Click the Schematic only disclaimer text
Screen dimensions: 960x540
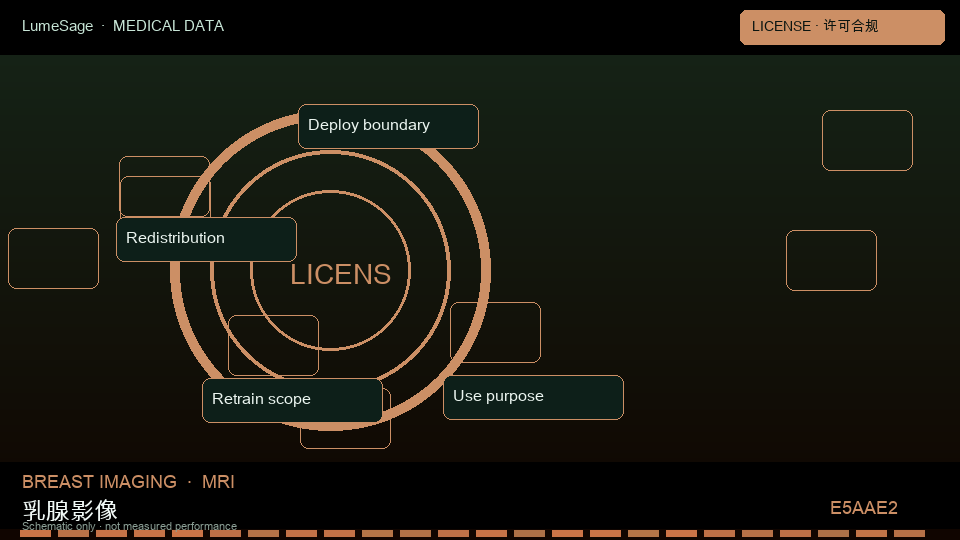pyautogui.click(x=129, y=526)
